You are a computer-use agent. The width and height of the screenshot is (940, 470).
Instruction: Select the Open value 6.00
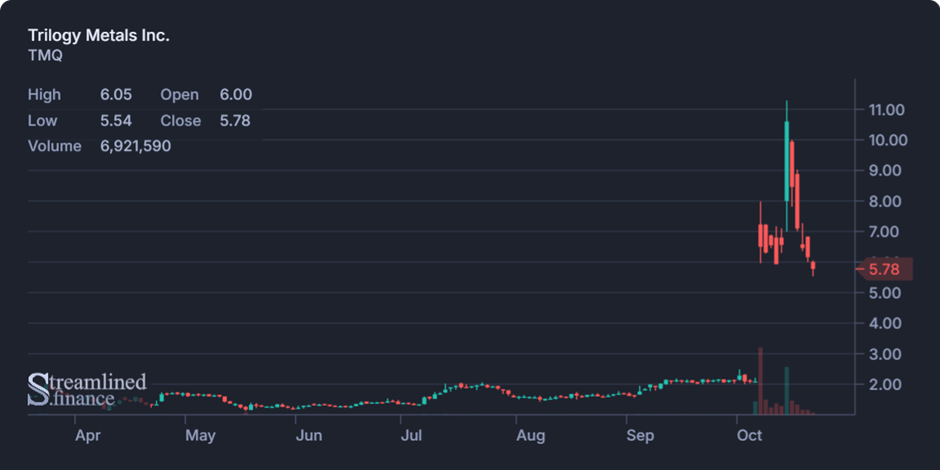coord(236,95)
